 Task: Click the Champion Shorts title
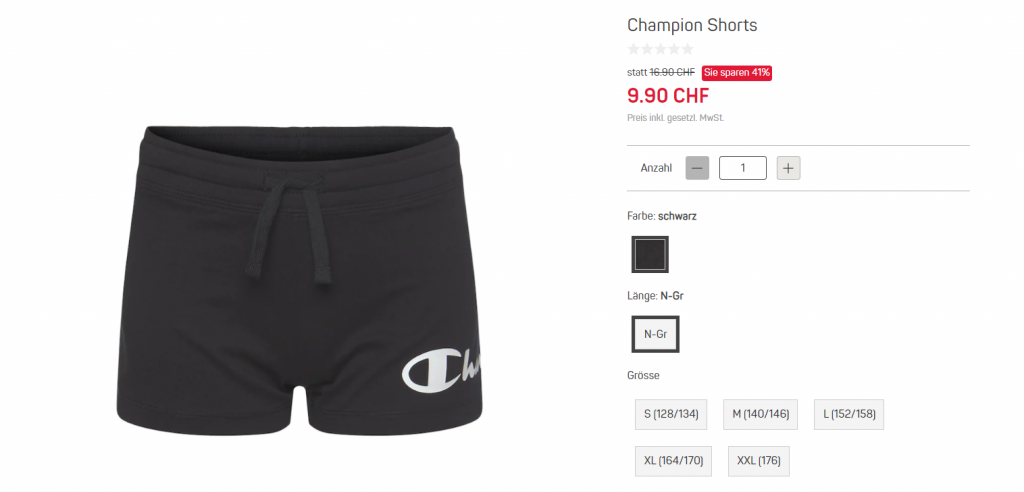(692, 25)
